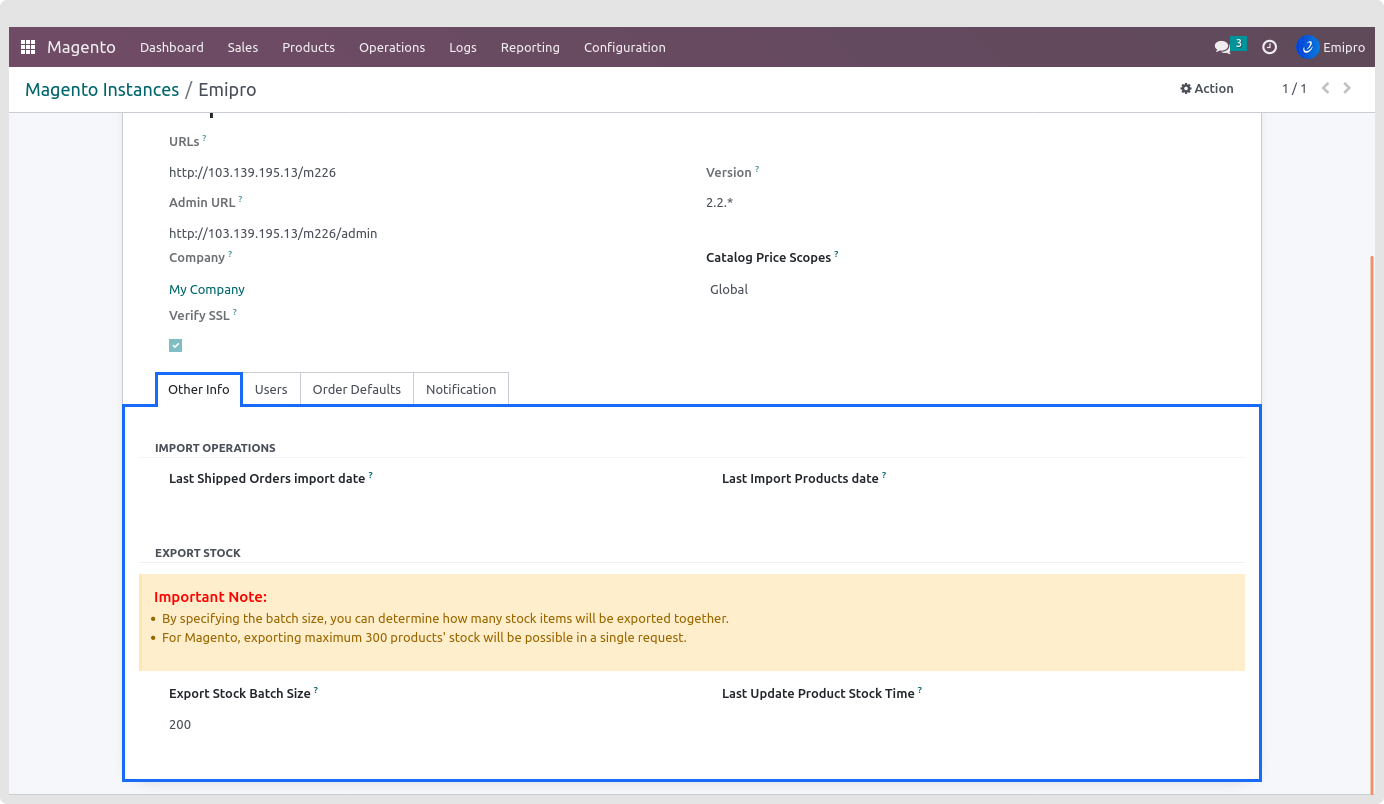
Task: Open the conversations message icon
Action: coord(1222,47)
